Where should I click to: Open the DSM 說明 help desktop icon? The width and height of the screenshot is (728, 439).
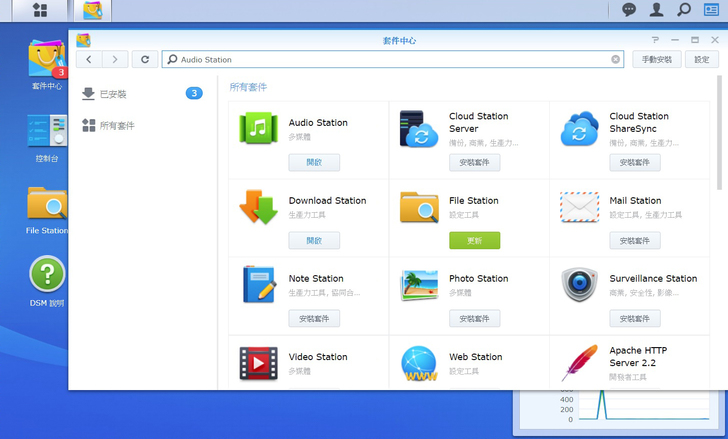point(47,282)
